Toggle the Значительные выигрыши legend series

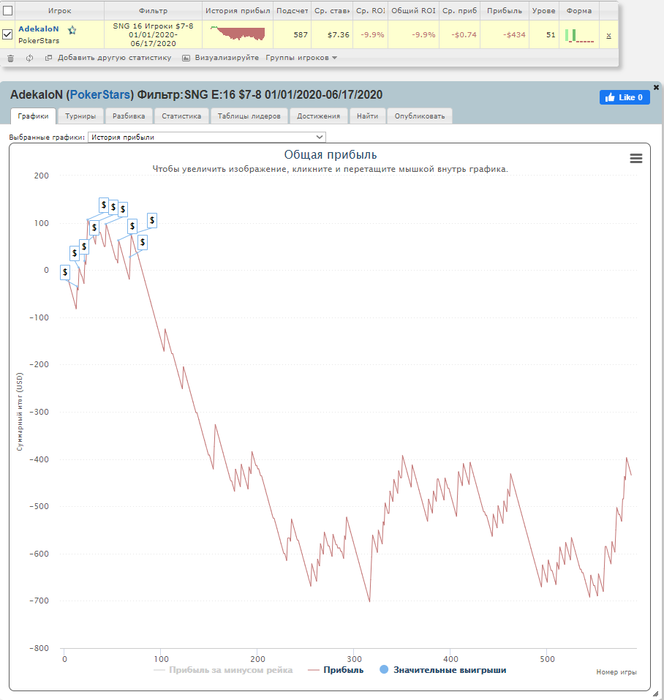tap(443, 670)
